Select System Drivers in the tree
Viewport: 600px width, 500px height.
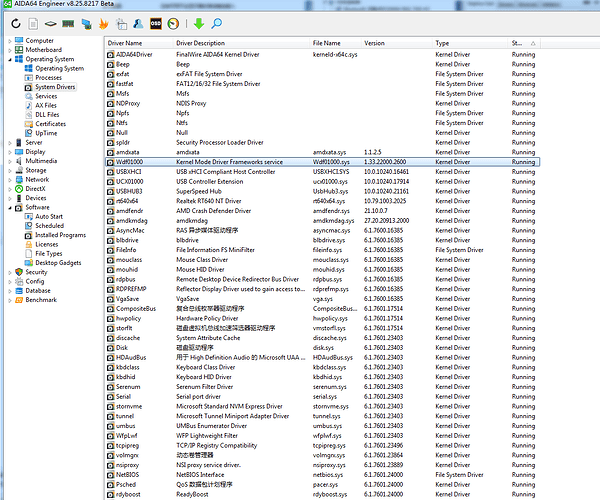pyautogui.click(x=55, y=87)
